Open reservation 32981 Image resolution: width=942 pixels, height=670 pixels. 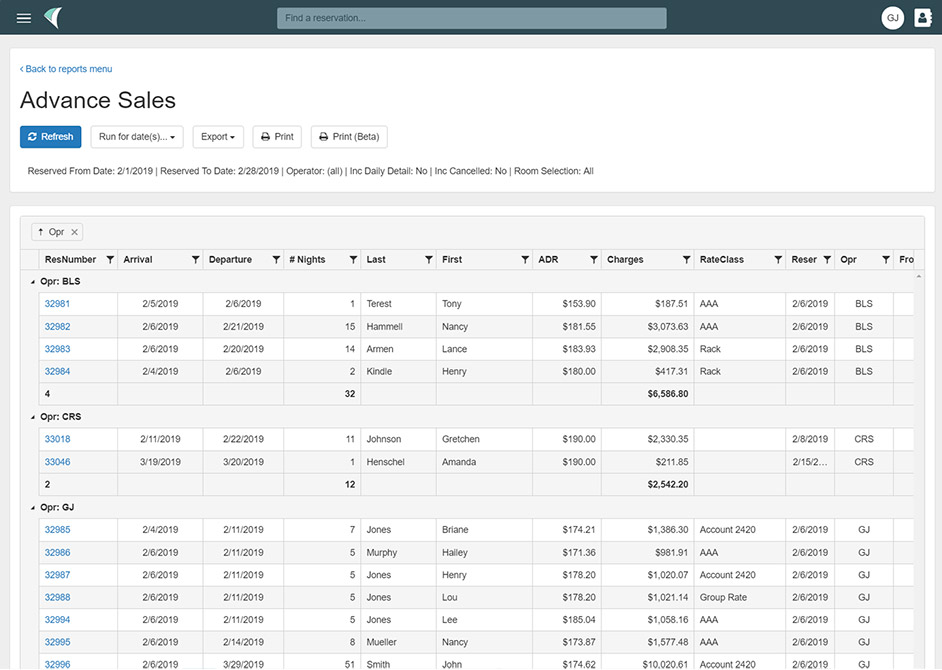click(x=57, y=304)
